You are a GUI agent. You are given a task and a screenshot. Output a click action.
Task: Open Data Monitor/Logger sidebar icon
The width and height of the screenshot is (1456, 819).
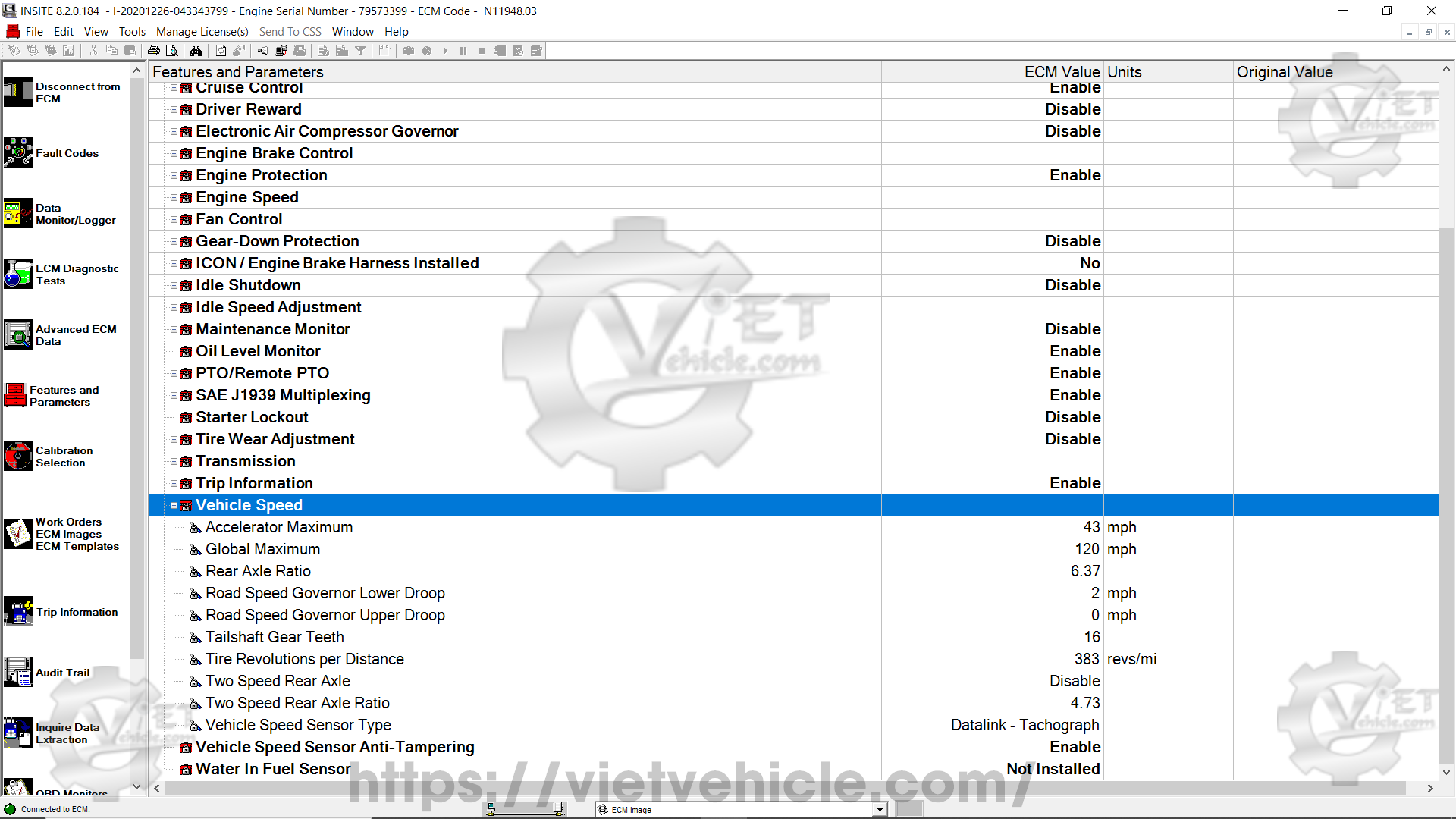tap(18, 213)
